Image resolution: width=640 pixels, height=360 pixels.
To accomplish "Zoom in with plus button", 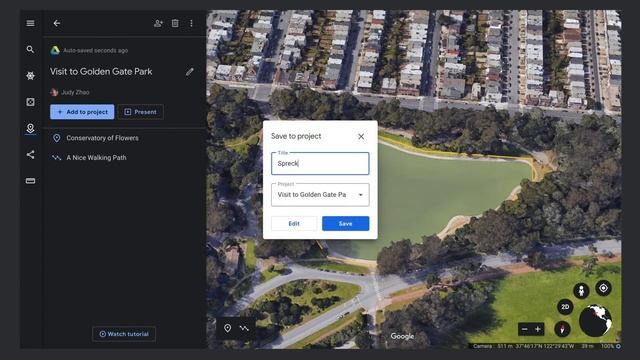I will tap(538, 329).
